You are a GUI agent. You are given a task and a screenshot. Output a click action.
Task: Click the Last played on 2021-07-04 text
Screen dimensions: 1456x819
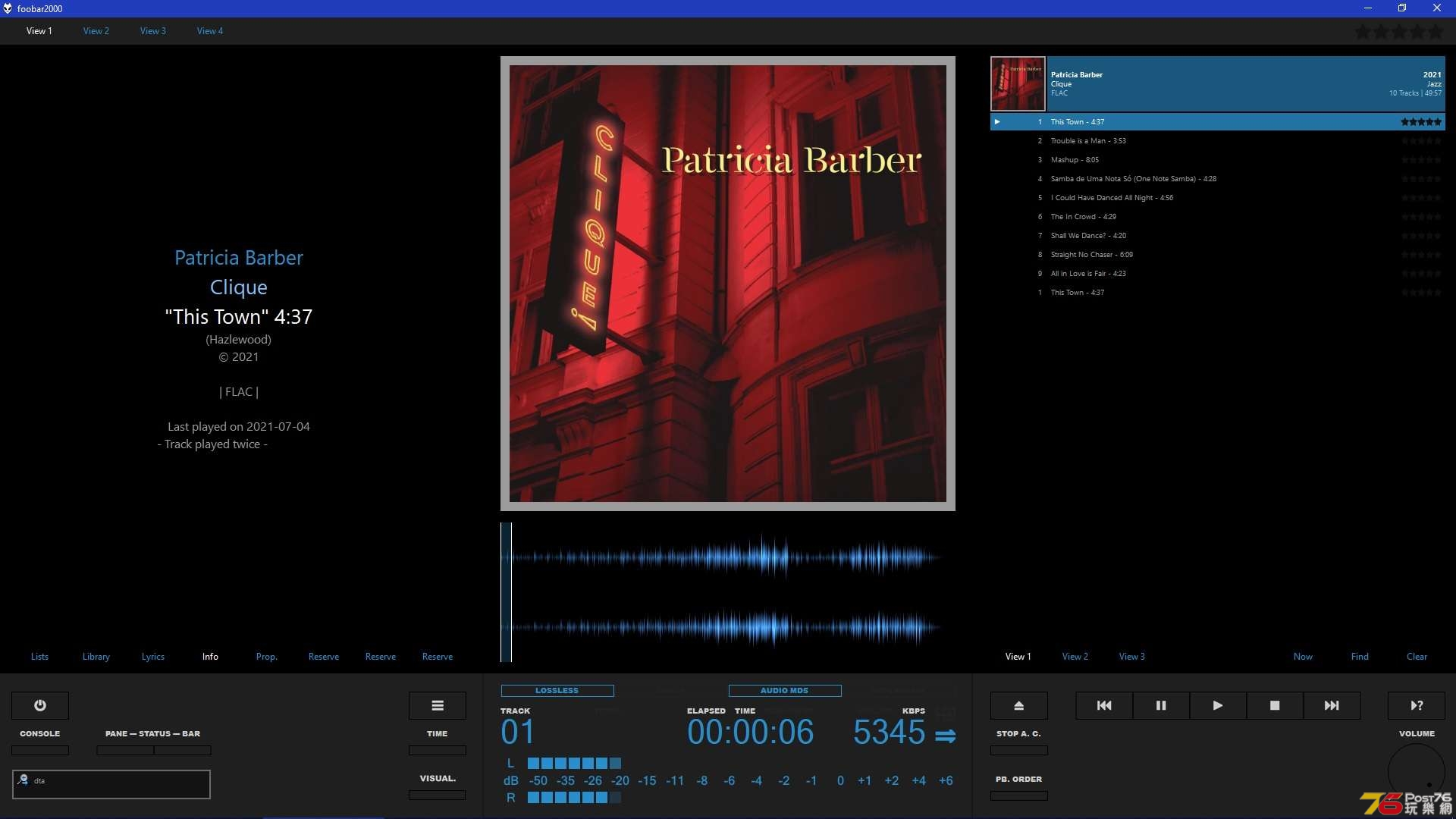[x=239, y=427]
